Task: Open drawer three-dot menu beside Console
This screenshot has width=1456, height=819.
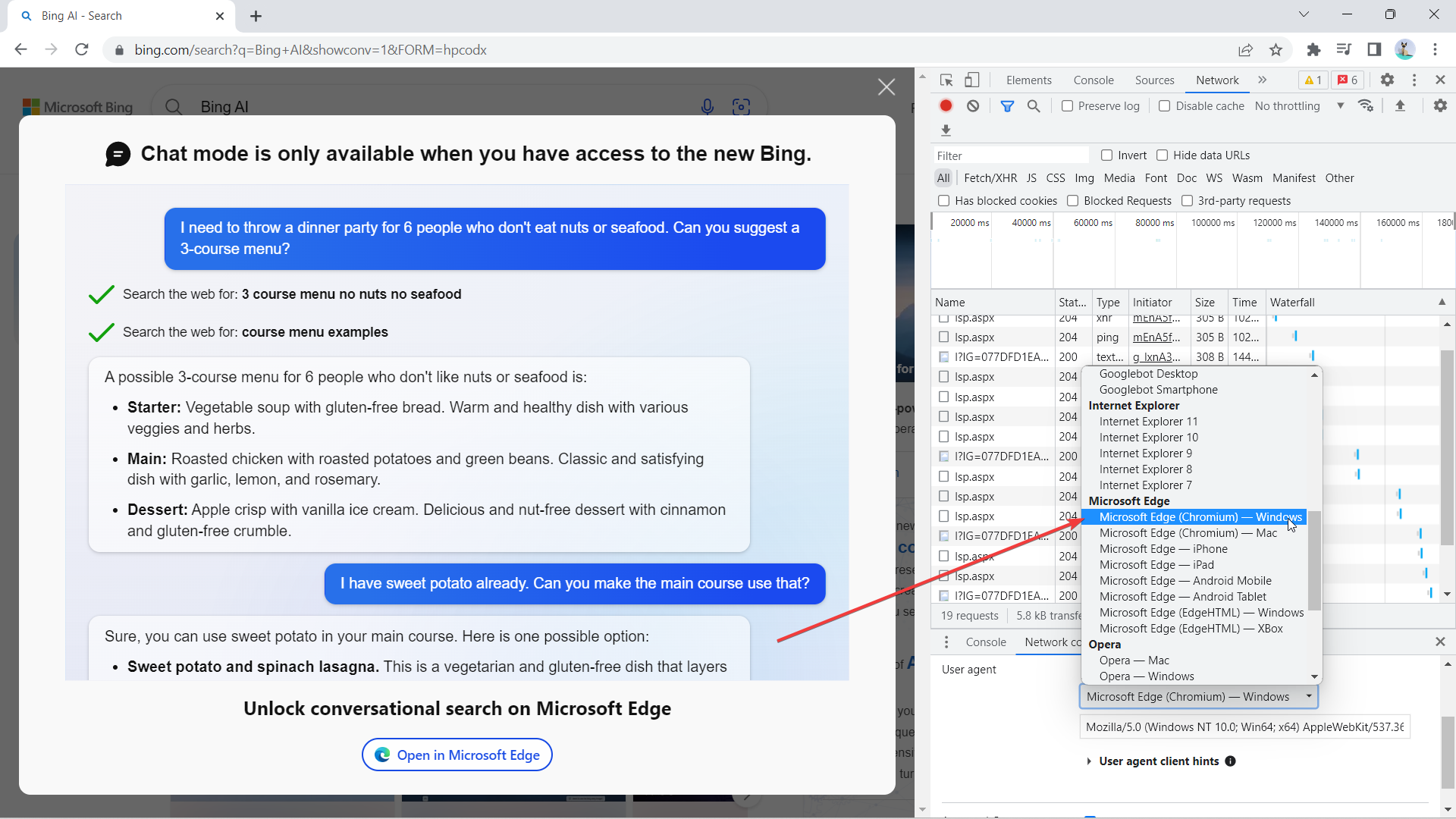Action: 946,642
